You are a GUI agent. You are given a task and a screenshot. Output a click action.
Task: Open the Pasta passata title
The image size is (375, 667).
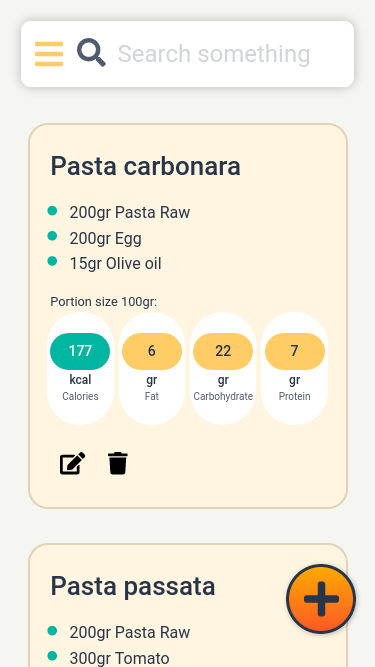(133, 586)
